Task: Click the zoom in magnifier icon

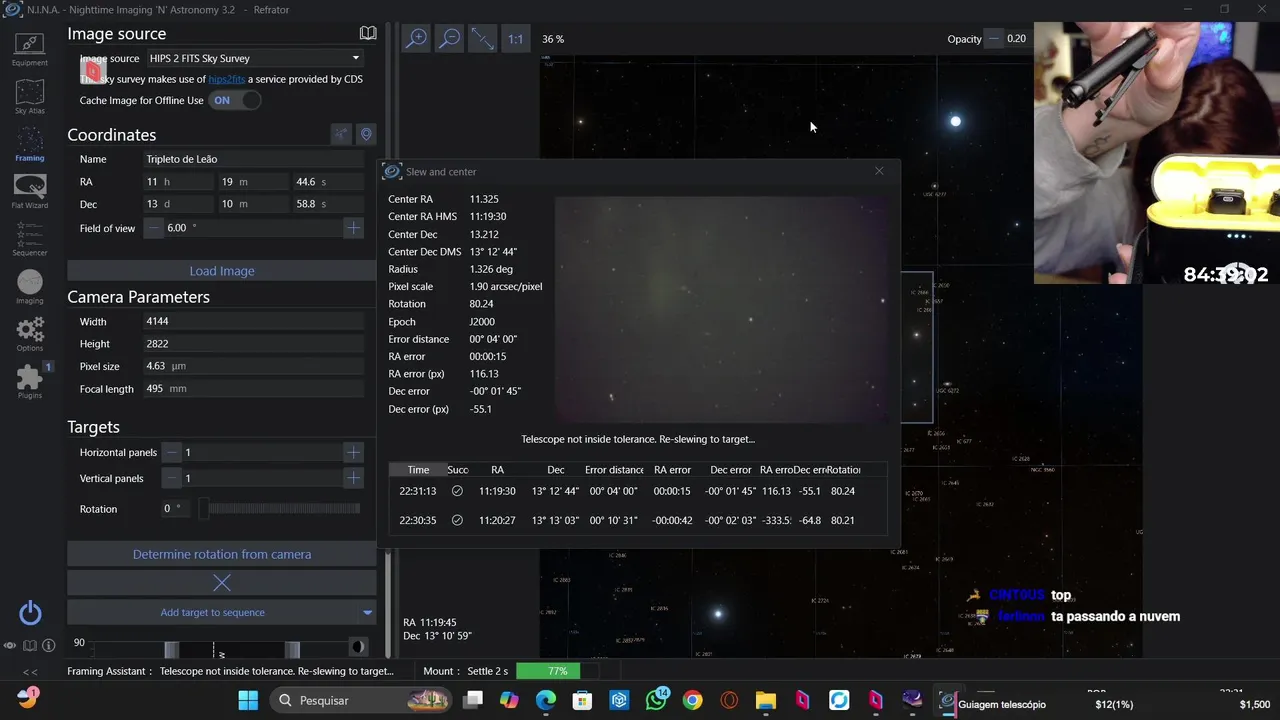Action: coord(416,39)
